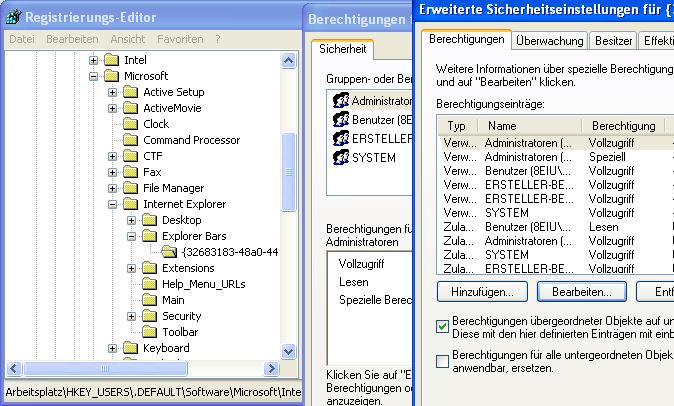Click the tree scroll down arrow
This screenshot has height=406, width=674.
(x=288, y=351)
